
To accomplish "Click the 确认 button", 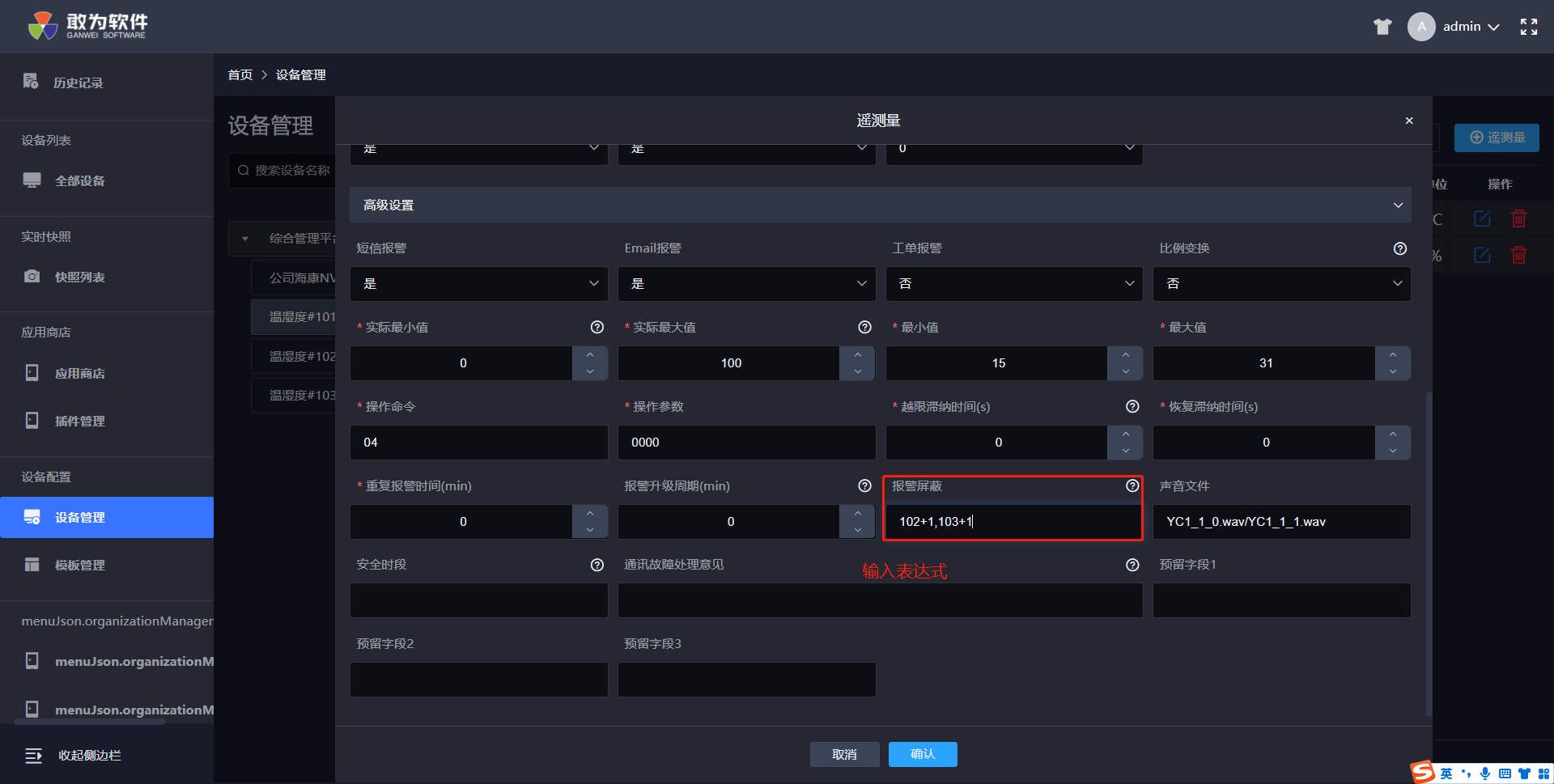I will 923,754.
